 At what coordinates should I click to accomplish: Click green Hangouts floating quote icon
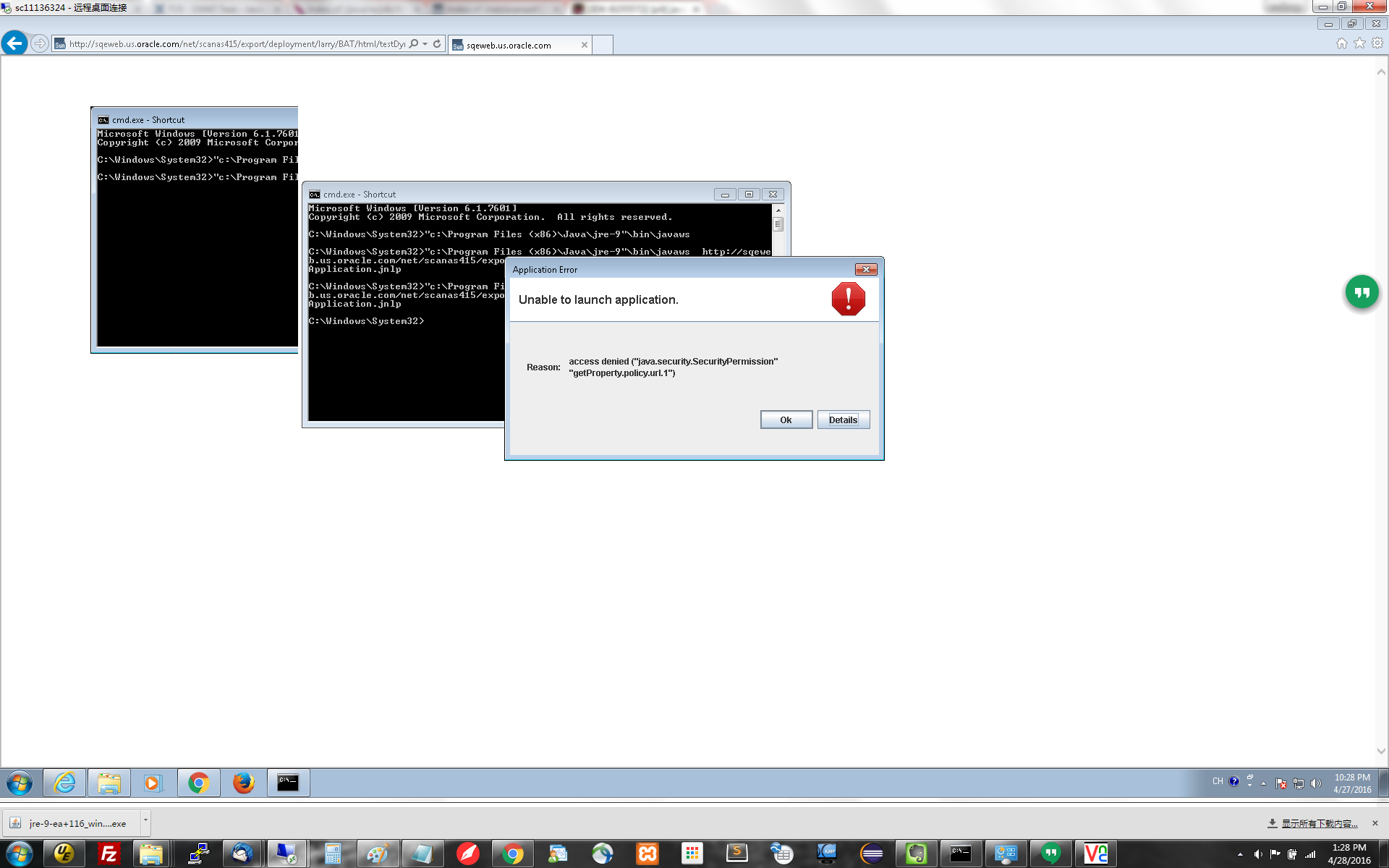1362,292
